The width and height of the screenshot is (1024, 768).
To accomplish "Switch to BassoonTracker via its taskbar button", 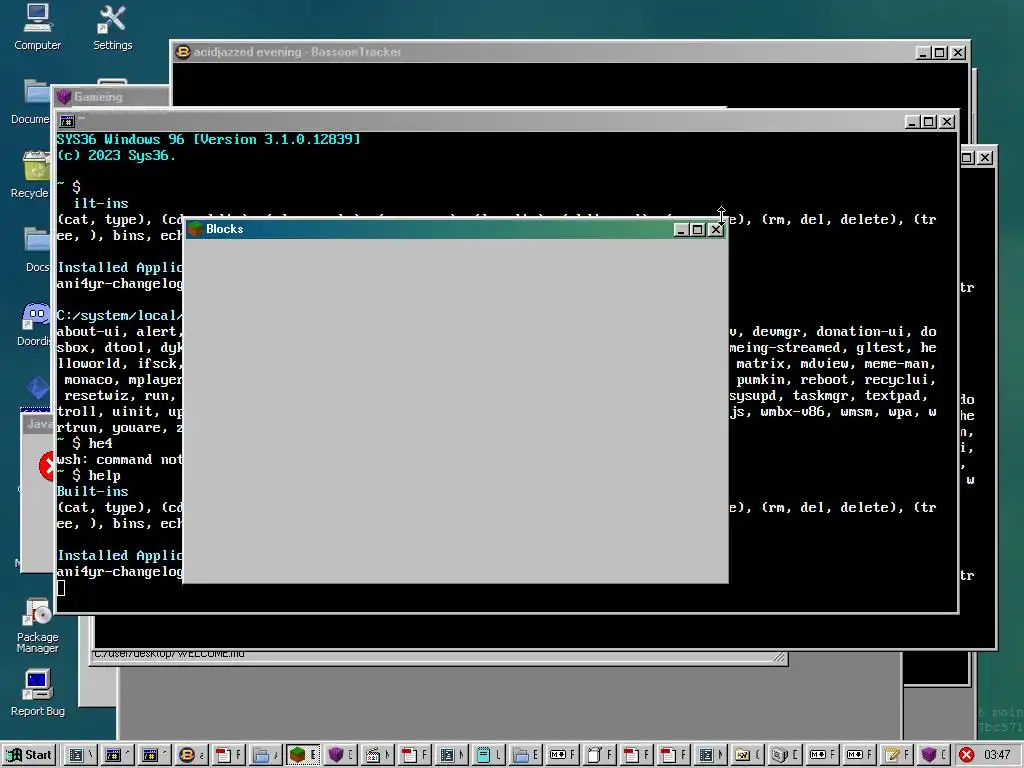I will 191,755.
